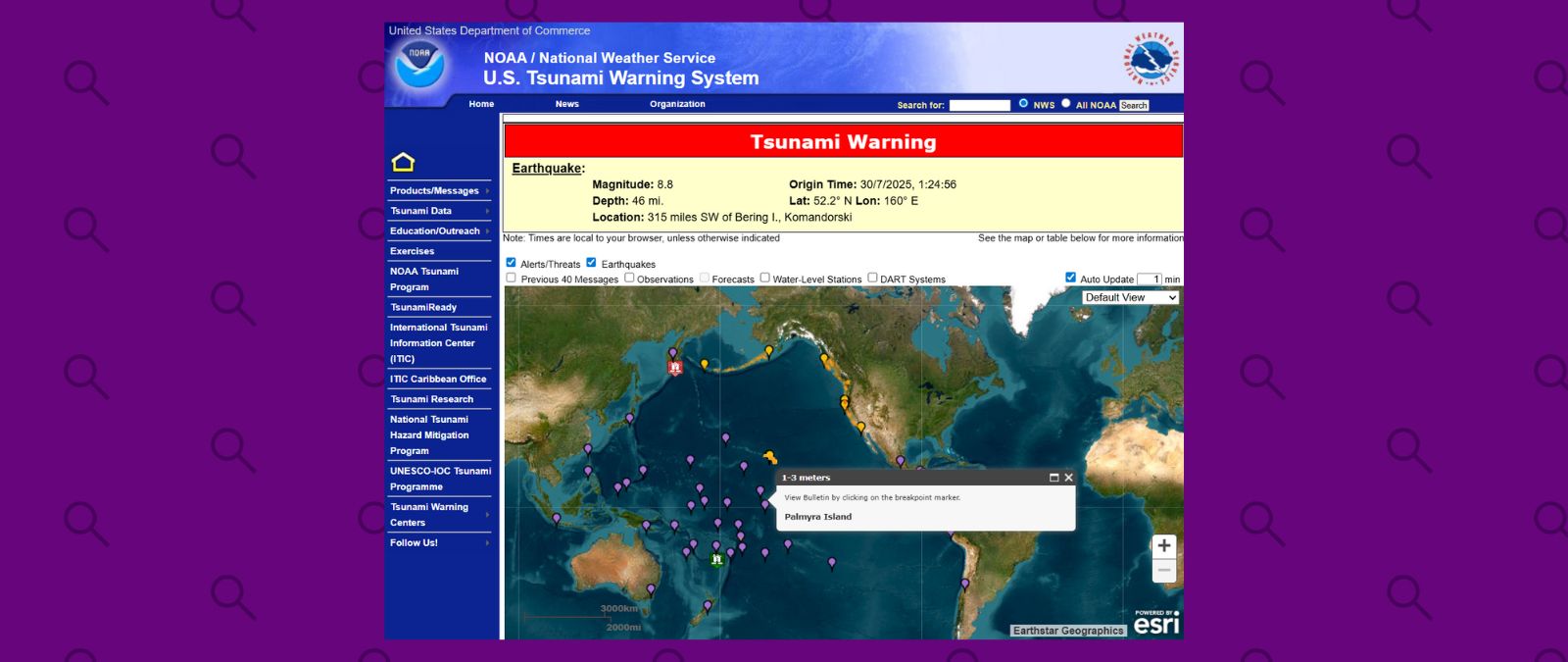
Task: Uncheck the Alerts/Threats checkbox
Action: (511, 263)
